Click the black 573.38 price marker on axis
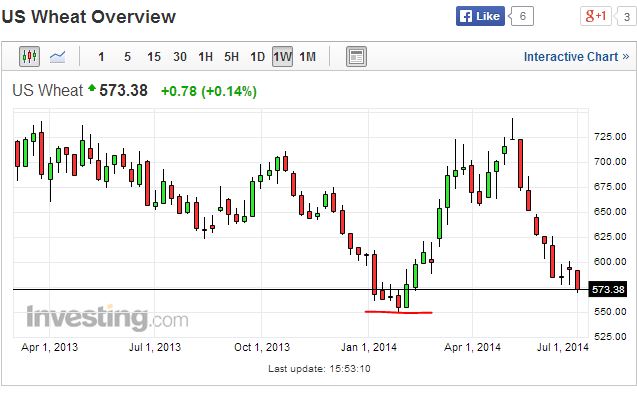Image resolution: width=637 pixels, height=402 pixels. tap(608, 290)
